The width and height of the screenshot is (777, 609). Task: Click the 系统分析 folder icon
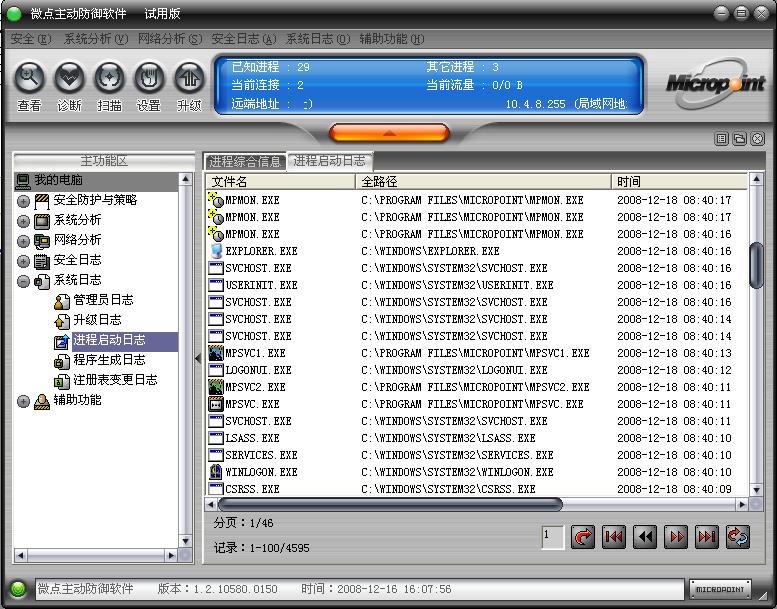point(42,221)
